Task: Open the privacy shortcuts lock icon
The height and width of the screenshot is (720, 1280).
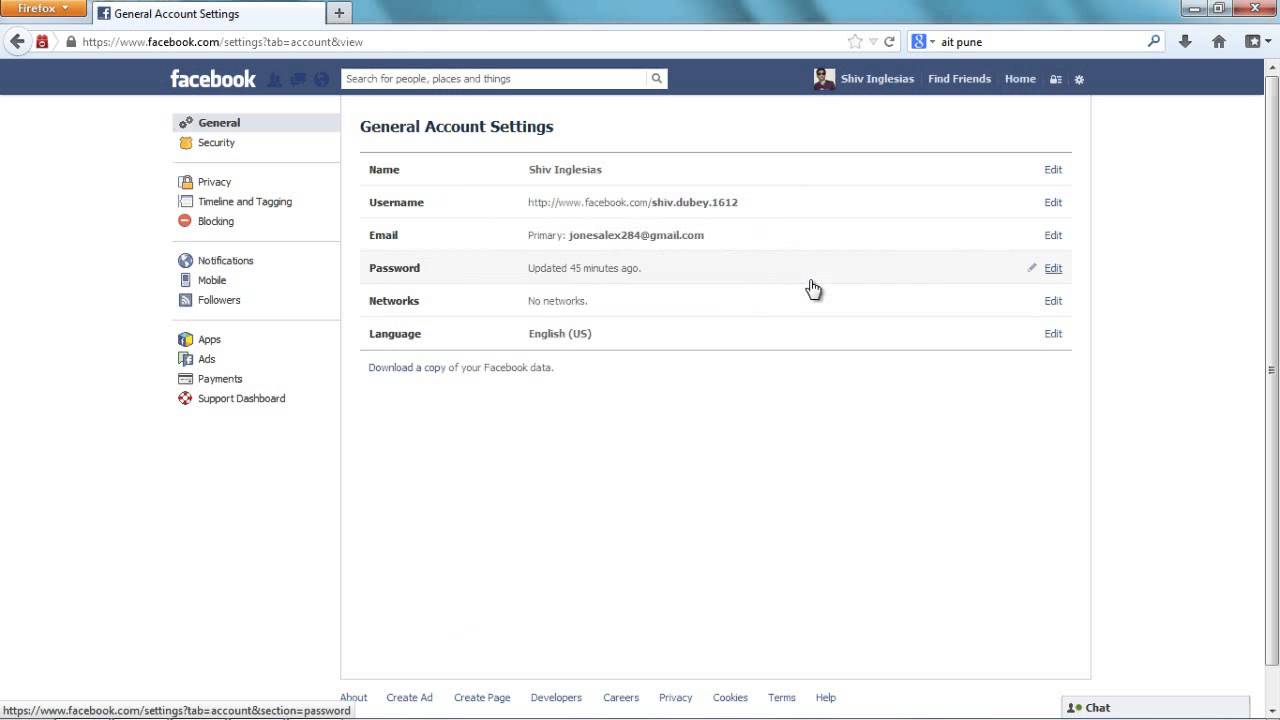Action: click(x=1055, y=79)
